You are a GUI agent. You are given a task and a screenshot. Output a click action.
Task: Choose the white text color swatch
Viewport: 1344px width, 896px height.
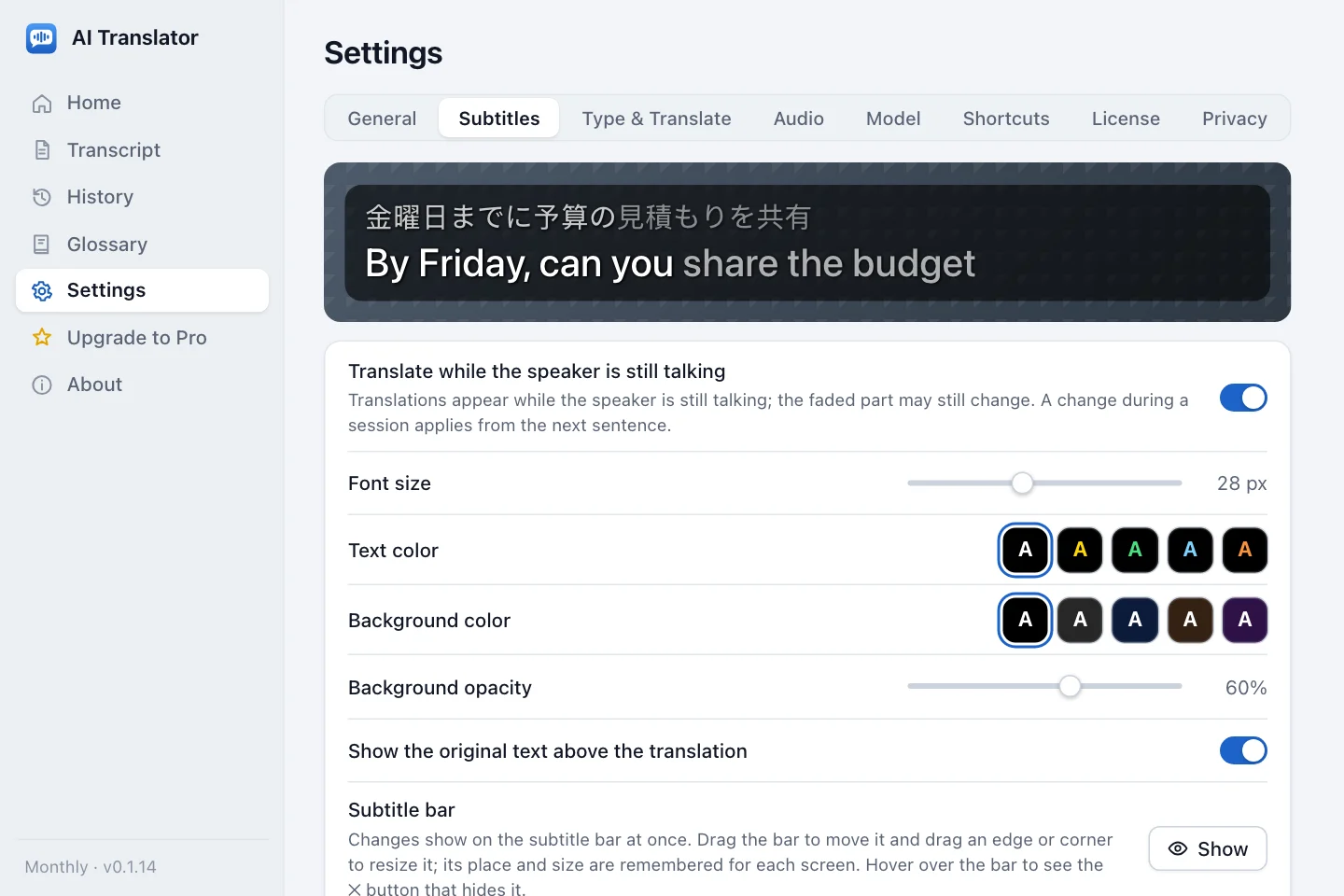click(x=1025, y=550)
